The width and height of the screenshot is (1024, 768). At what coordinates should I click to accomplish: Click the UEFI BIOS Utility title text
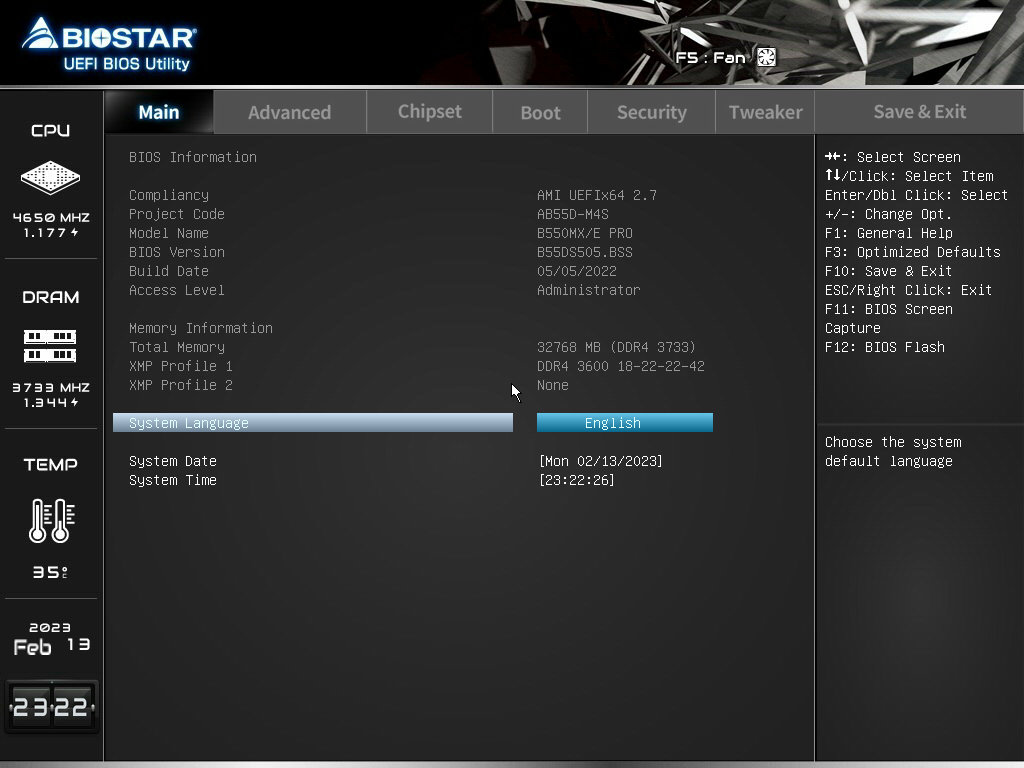pyautogui.click(x=127, y=64)
